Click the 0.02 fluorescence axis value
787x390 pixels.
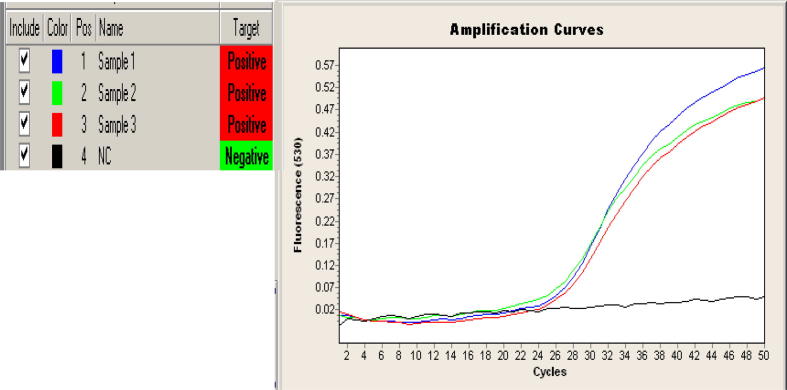324,309
